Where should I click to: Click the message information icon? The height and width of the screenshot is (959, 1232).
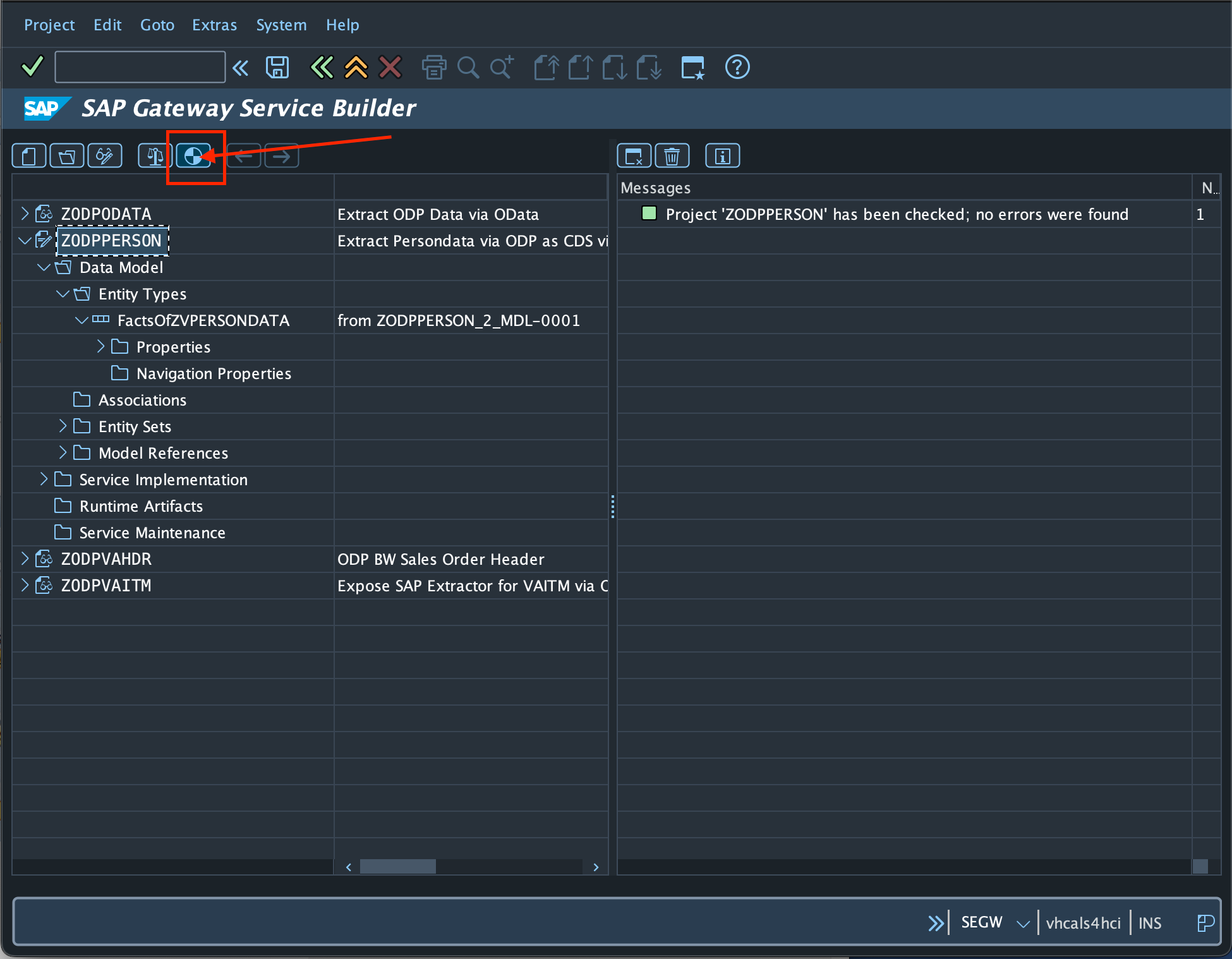(722, 156)
